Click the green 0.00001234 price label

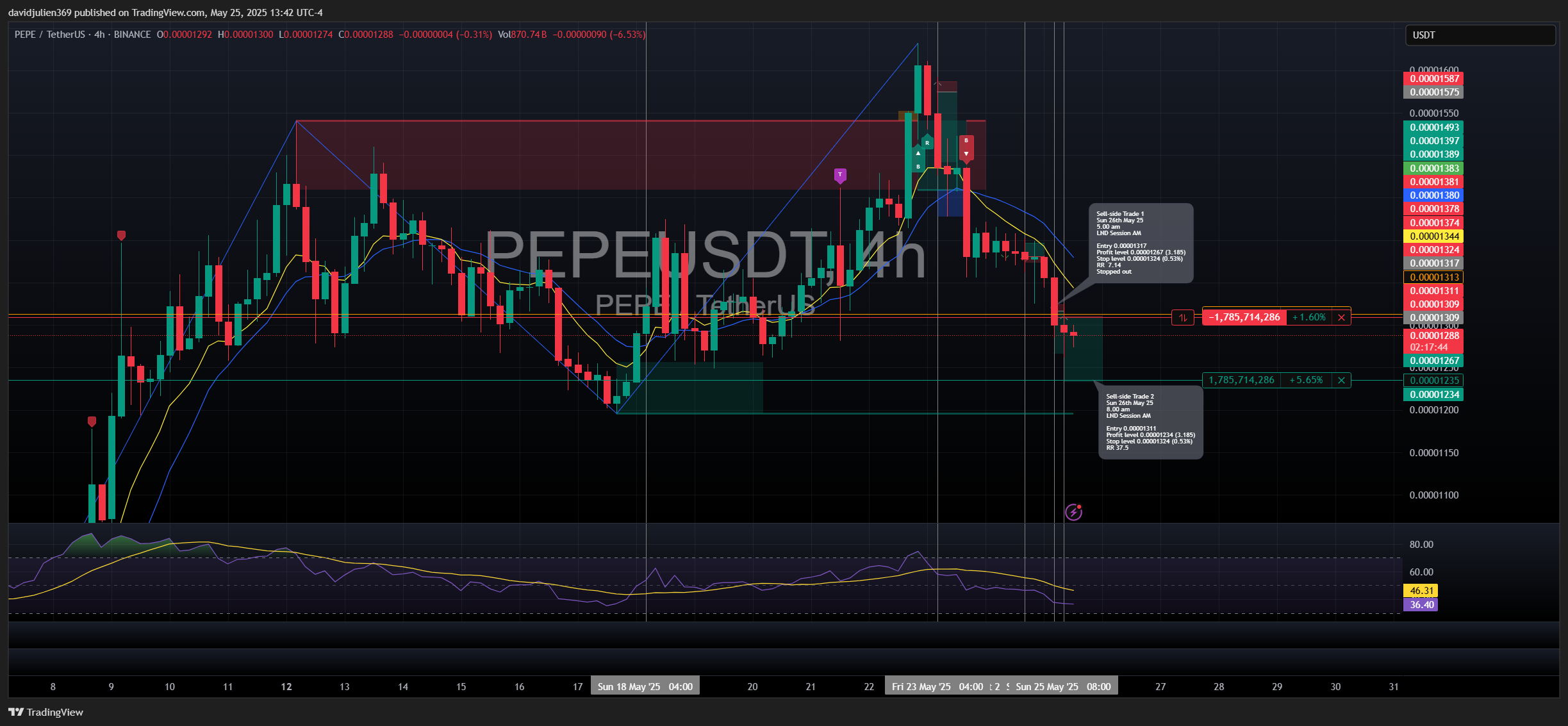click(x=1434, y=395)
